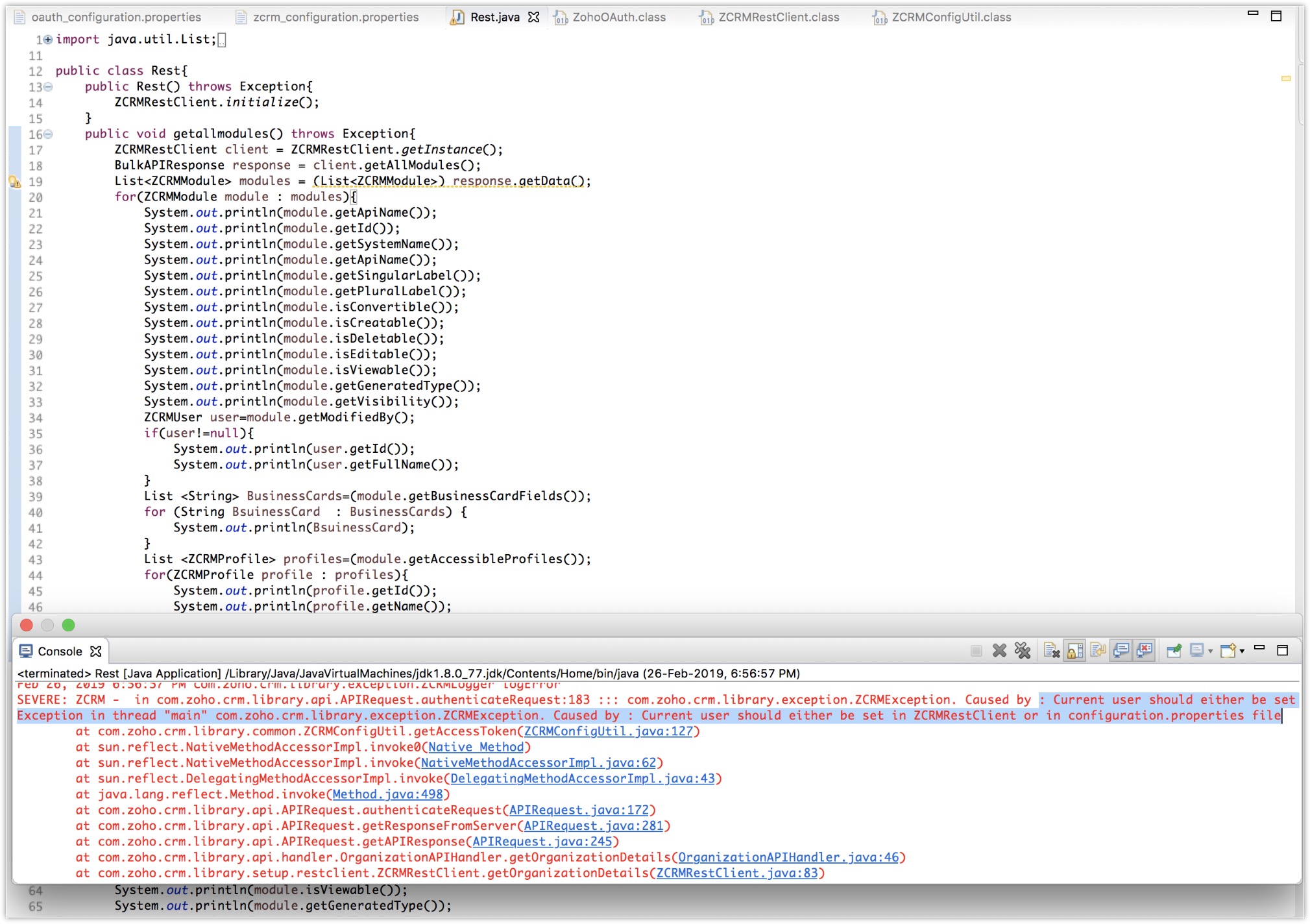1310x924 pixels.
Task: Click 'public class Rest{' on line 12
Action: point(121,71)
